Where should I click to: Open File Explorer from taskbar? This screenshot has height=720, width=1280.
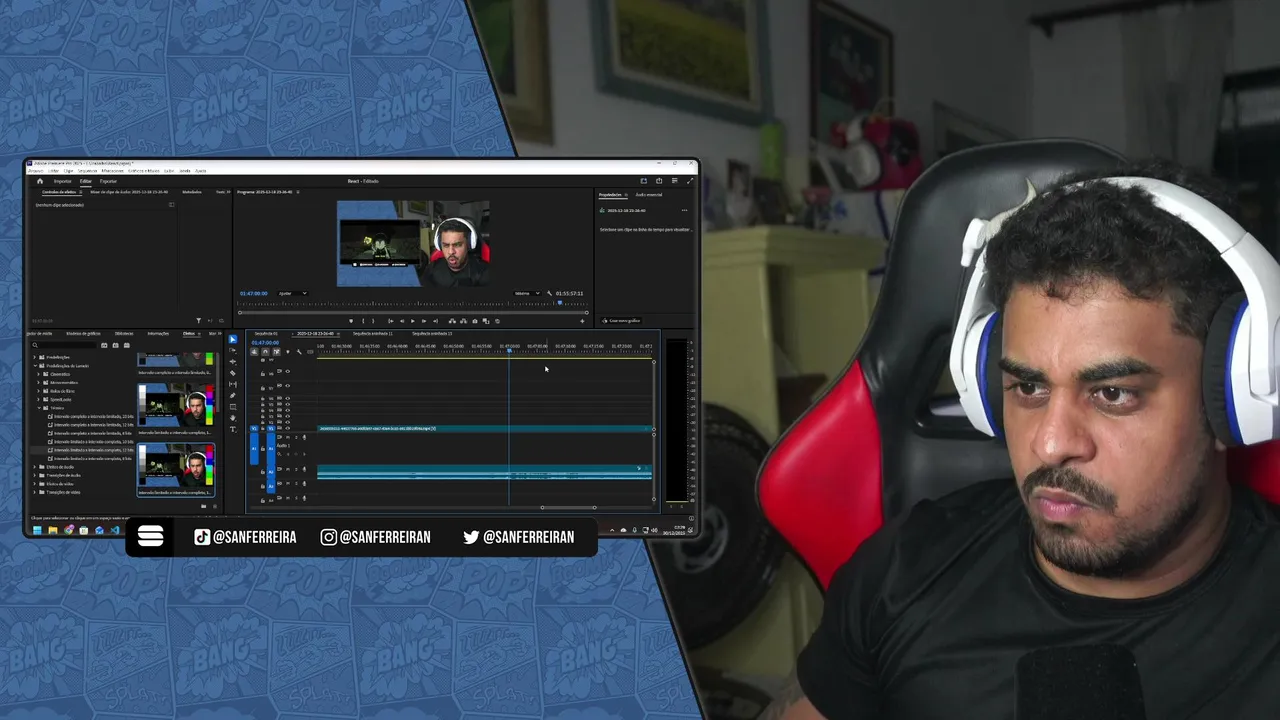53,530
